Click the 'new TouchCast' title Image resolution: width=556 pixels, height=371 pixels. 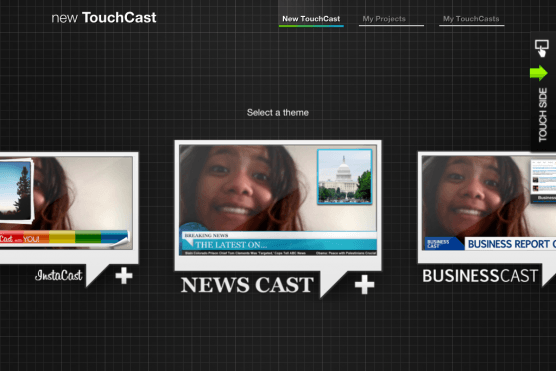pos(104,18)
